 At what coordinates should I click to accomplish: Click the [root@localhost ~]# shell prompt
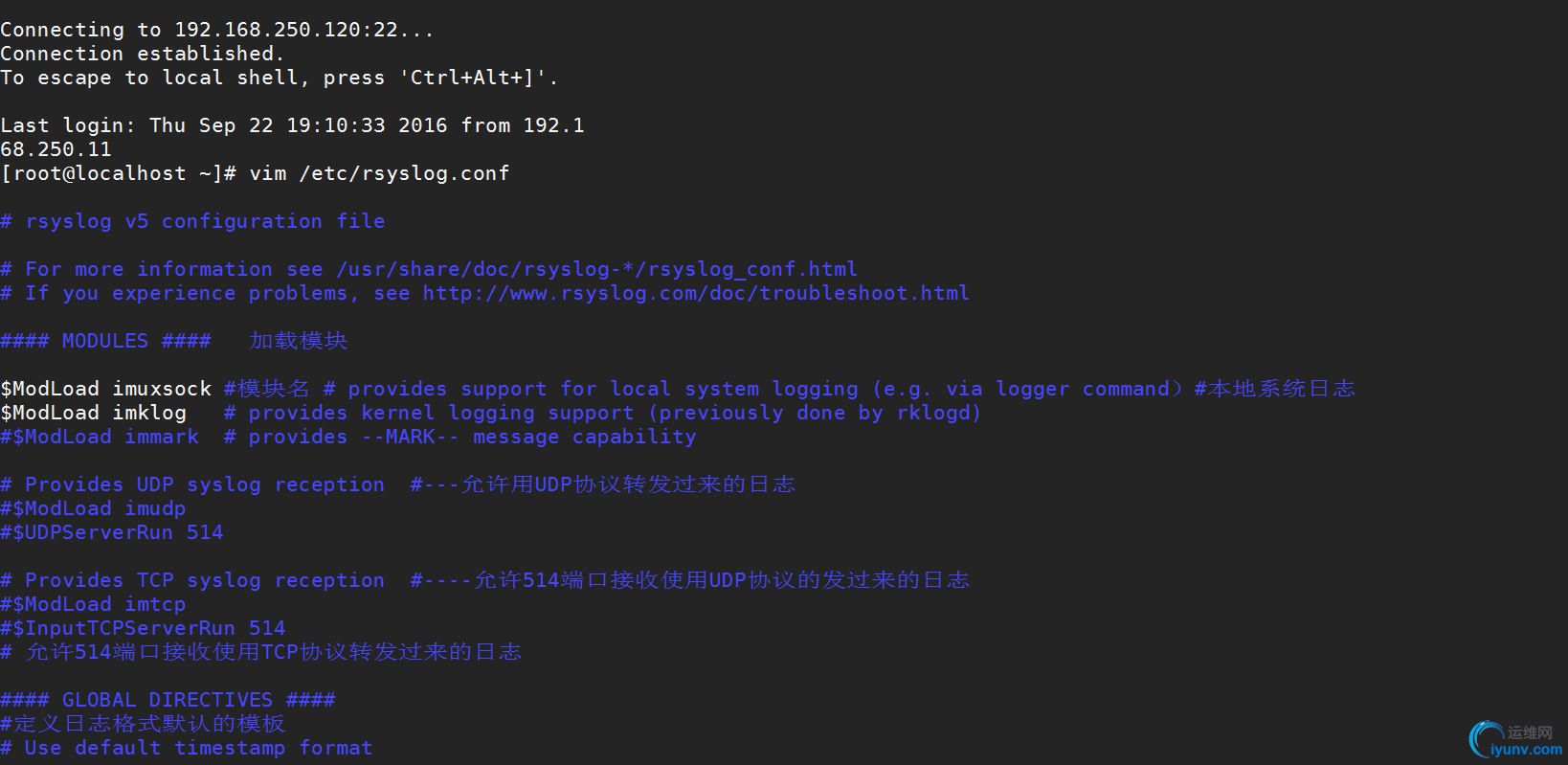(118, 173)
